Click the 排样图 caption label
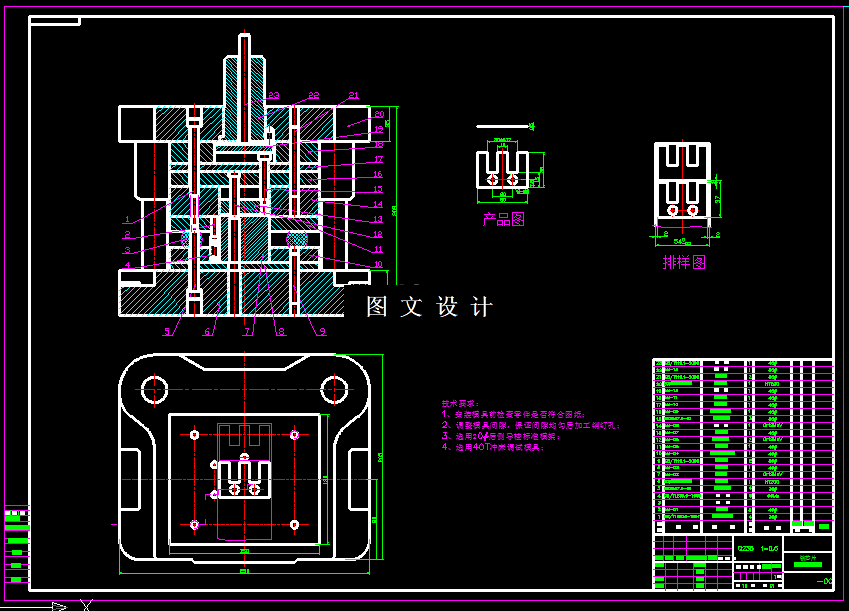Viewport: 849px width, 611px height. [685, 260]
